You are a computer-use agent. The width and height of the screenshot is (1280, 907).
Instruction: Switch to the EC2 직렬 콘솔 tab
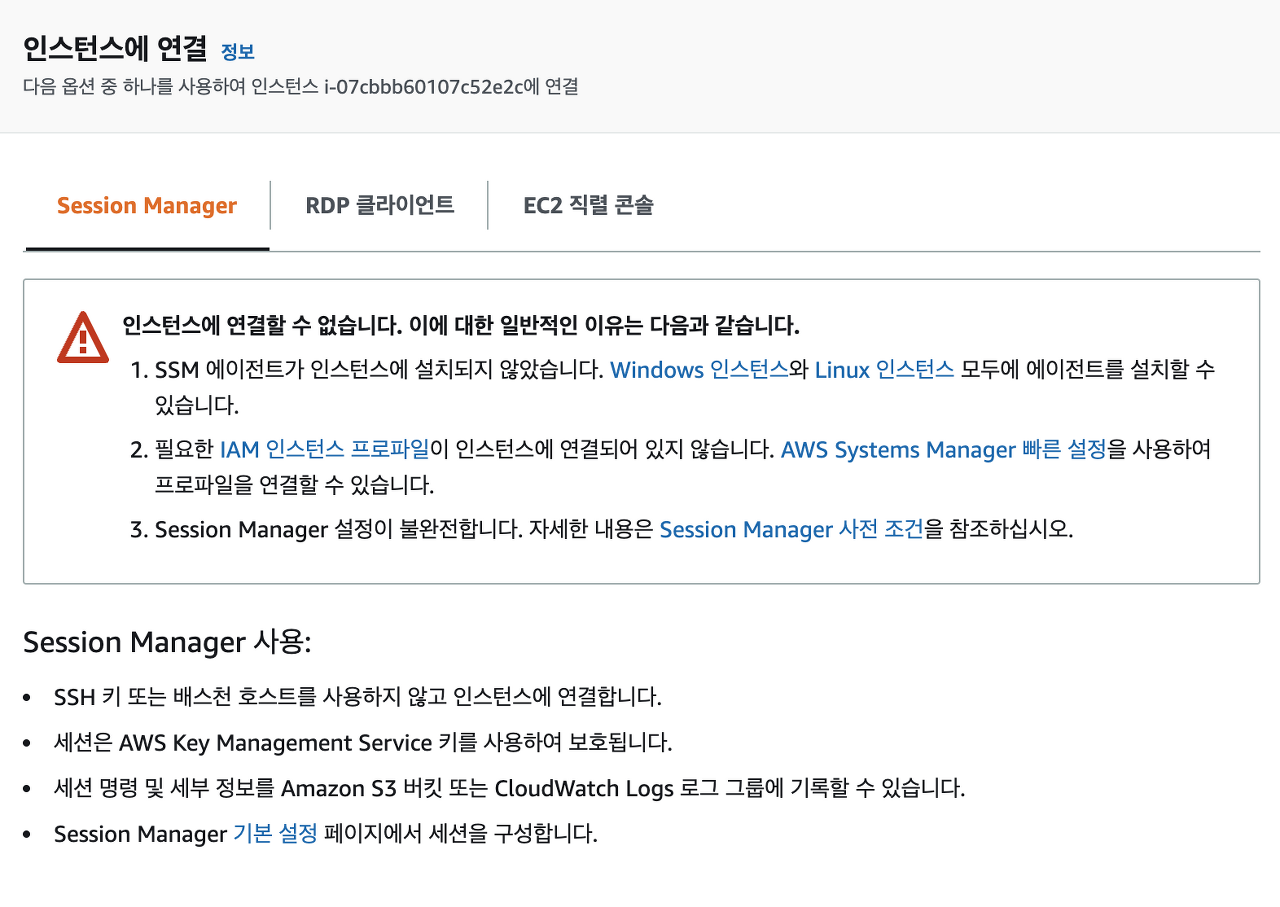588,206
